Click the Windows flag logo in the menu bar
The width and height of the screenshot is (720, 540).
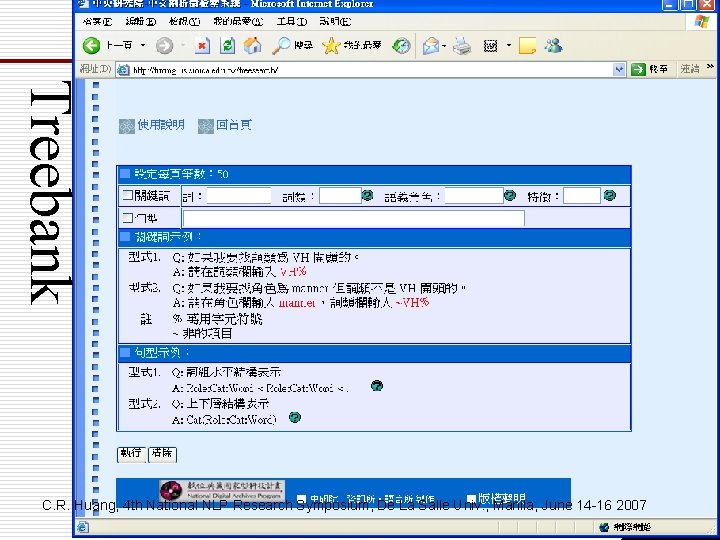tap(701, 22)
